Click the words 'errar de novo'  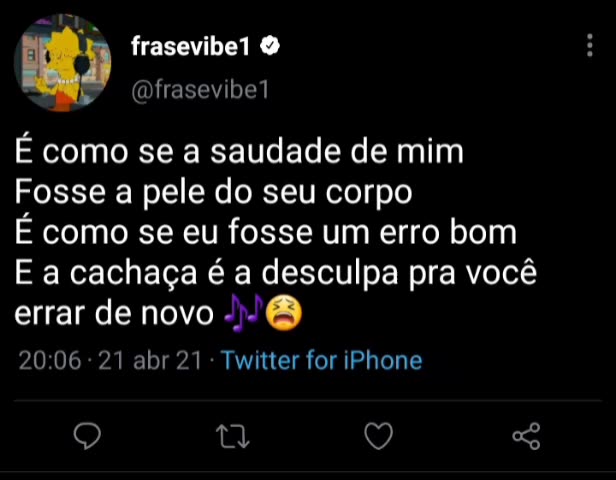tap(114, 314)
